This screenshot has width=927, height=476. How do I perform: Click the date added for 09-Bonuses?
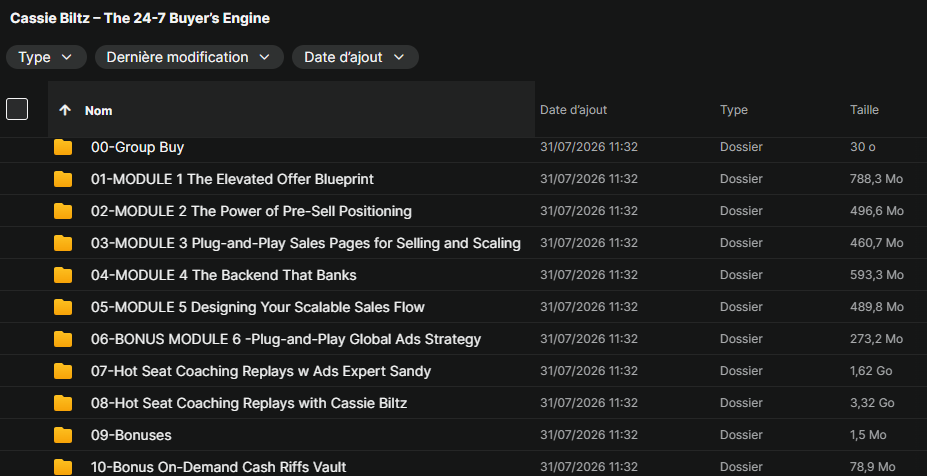click(589, 434)
